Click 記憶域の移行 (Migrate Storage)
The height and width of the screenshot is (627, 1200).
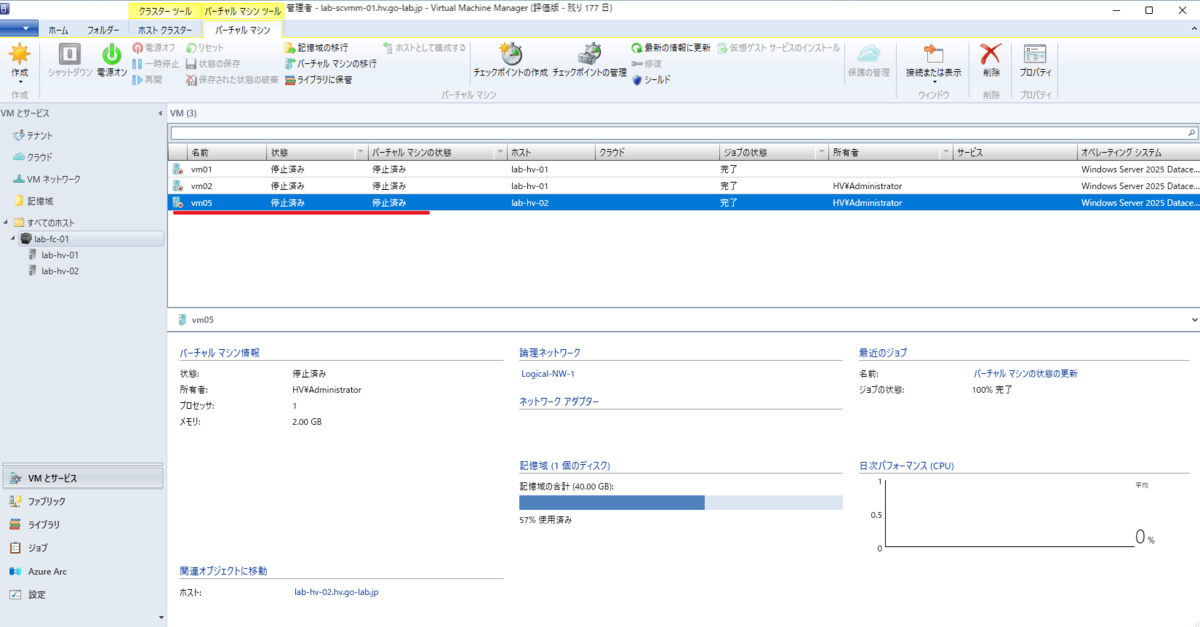click(x=316, y=48)
